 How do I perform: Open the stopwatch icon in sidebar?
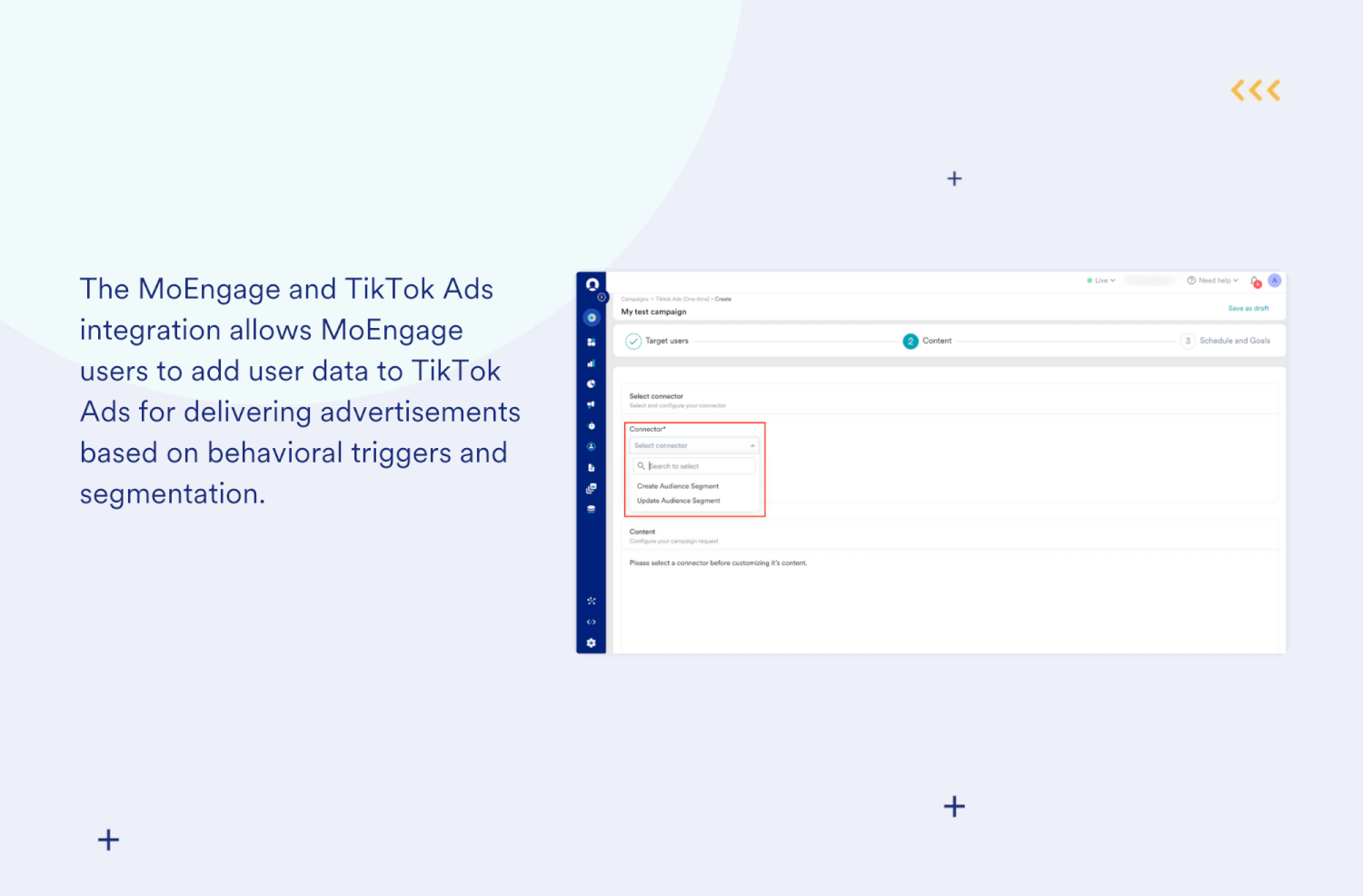click(592, 426)
